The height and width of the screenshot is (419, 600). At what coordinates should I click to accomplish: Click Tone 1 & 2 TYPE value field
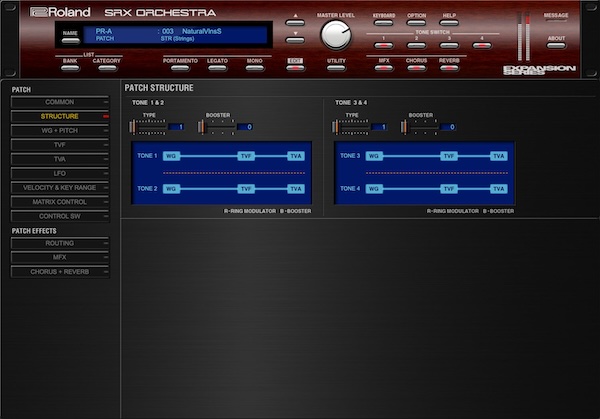[x=176, y=127]
